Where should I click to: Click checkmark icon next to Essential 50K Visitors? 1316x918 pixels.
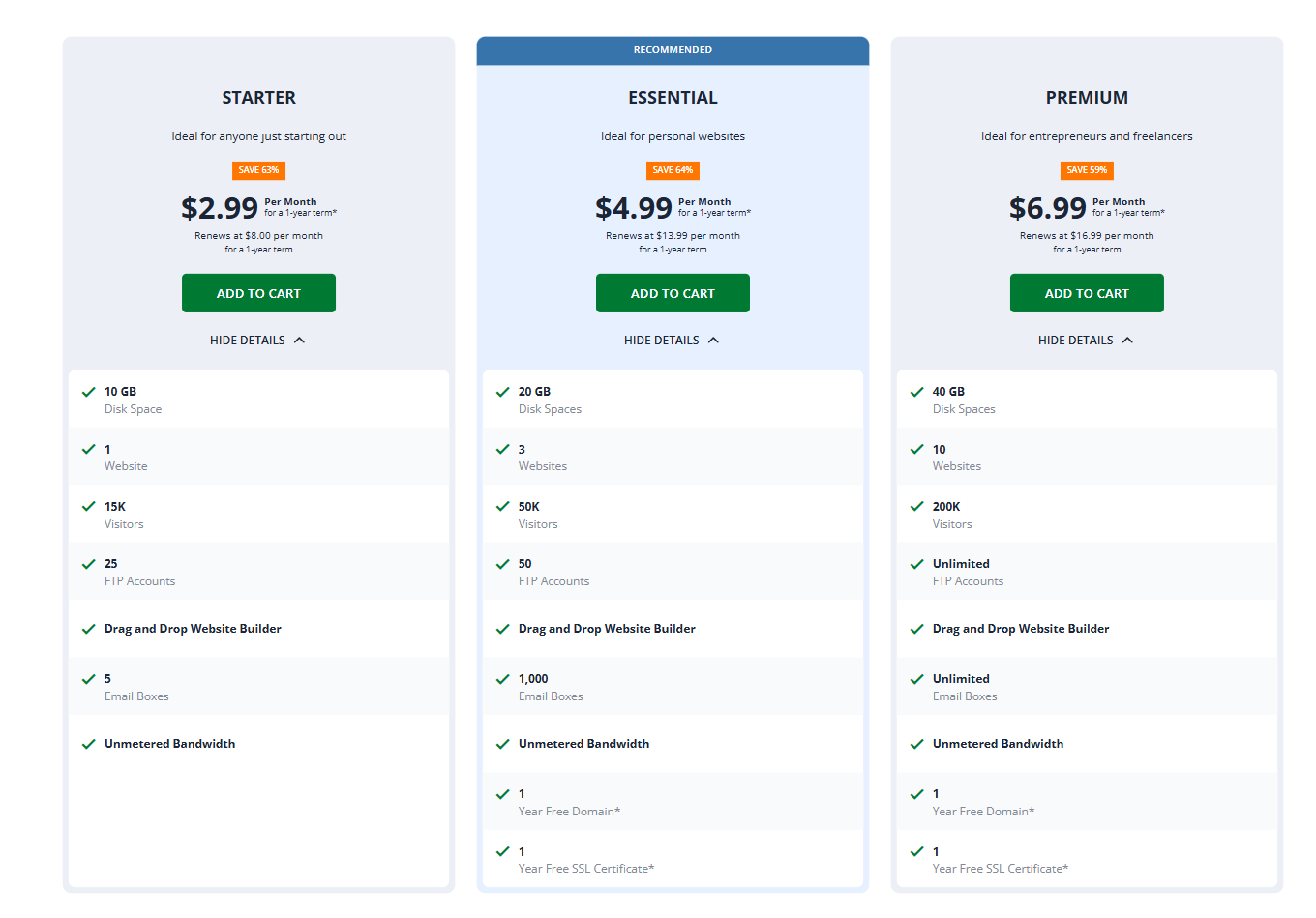pos(502,506)
